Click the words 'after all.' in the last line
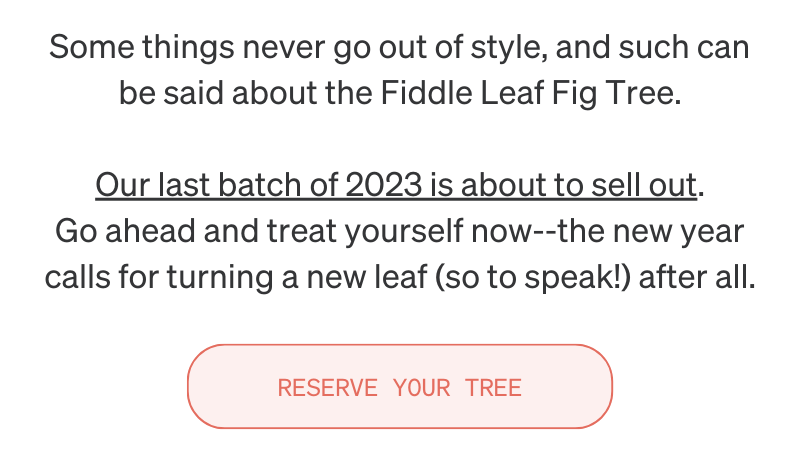This screenshot has width=800, height=461. (x=697, y=278)
